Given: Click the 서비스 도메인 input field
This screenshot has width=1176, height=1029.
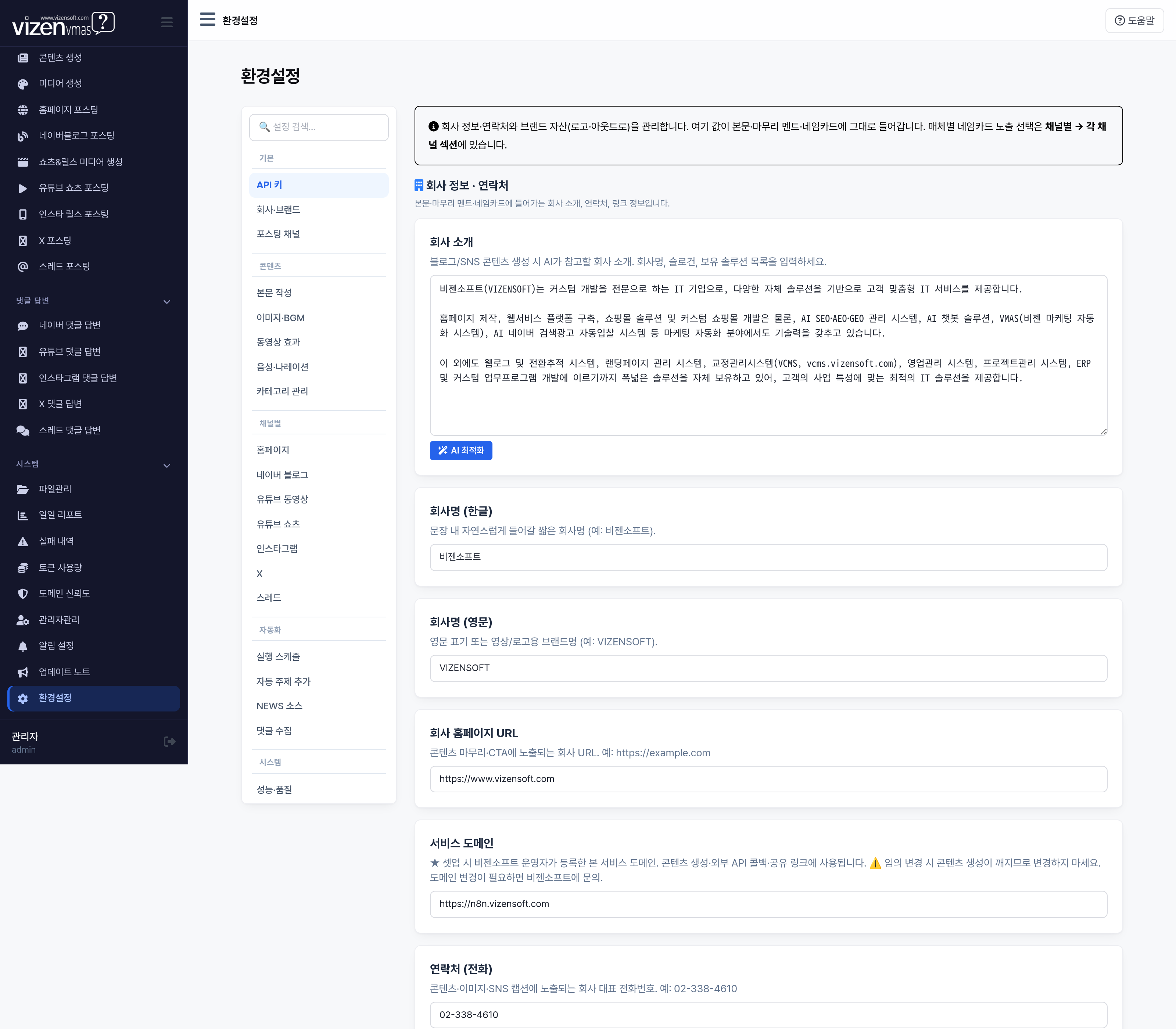Looking at the screenshot, I should coord(768,904).
